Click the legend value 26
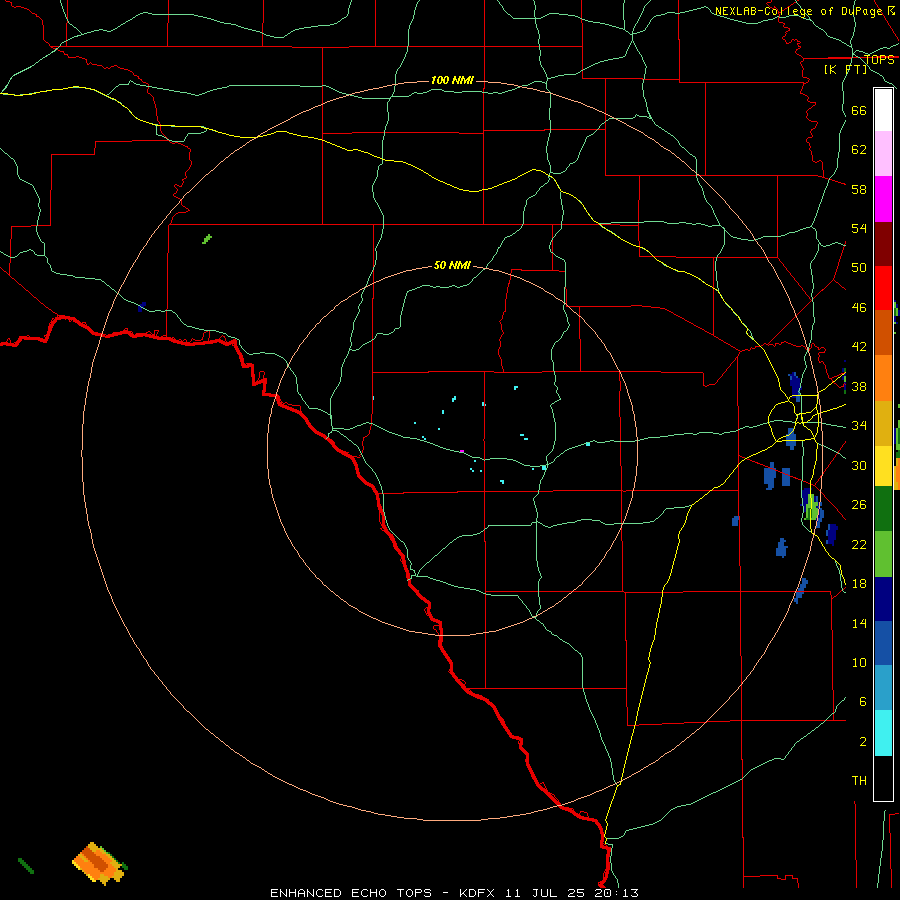Screen dimensions: 900x900 pyautogui.click(x=859, y=505)
